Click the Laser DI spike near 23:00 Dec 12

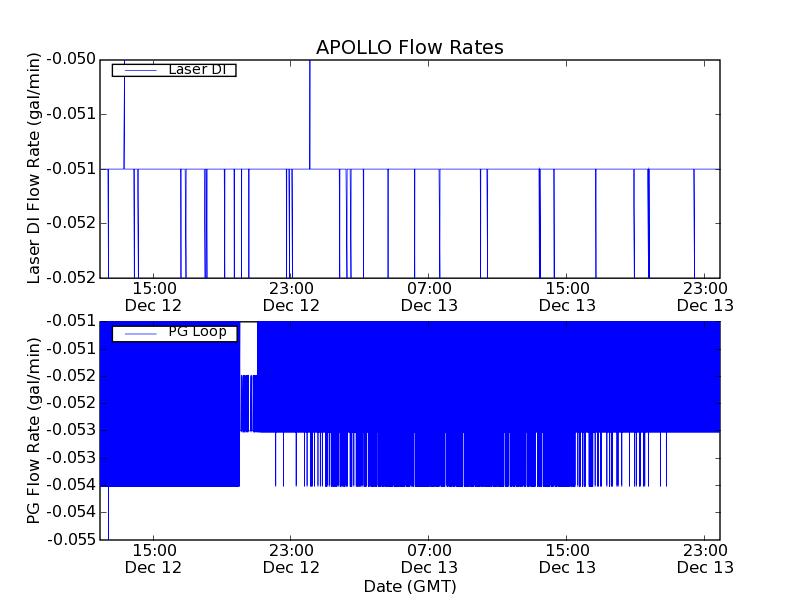pos(310,114)
